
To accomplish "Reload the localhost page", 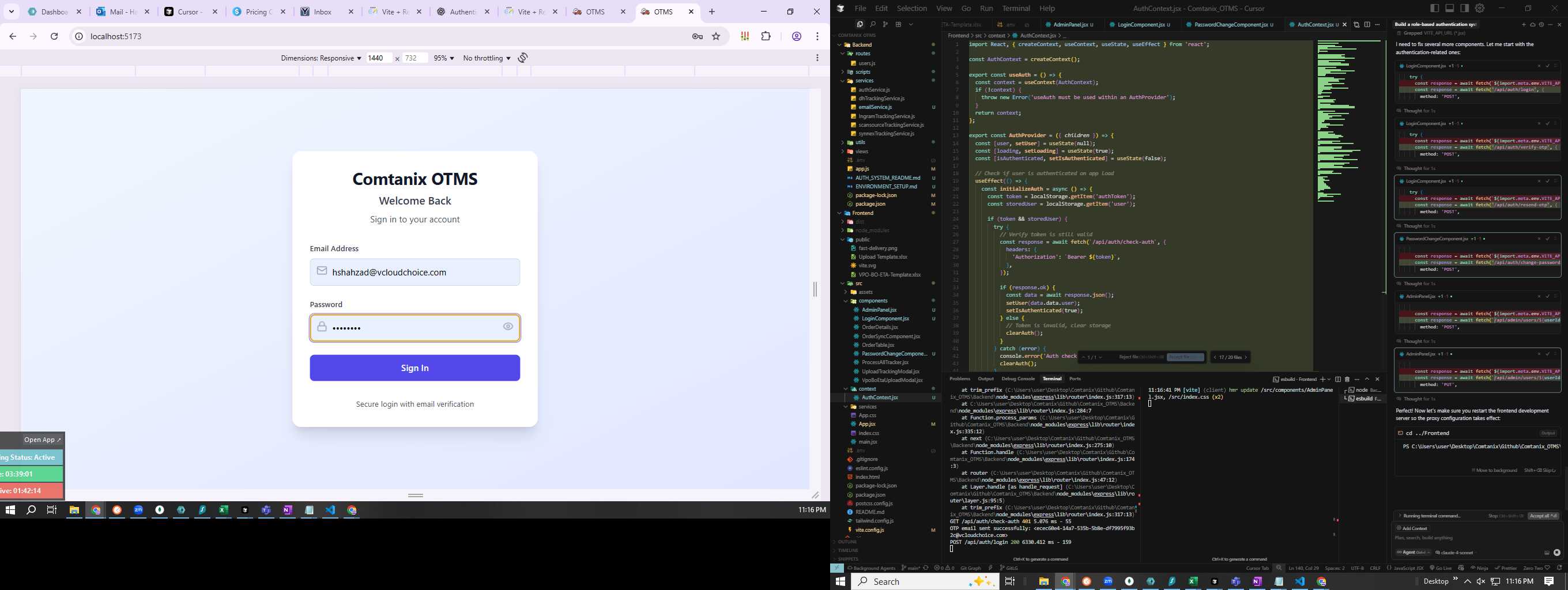I will (x=54, y=36).
